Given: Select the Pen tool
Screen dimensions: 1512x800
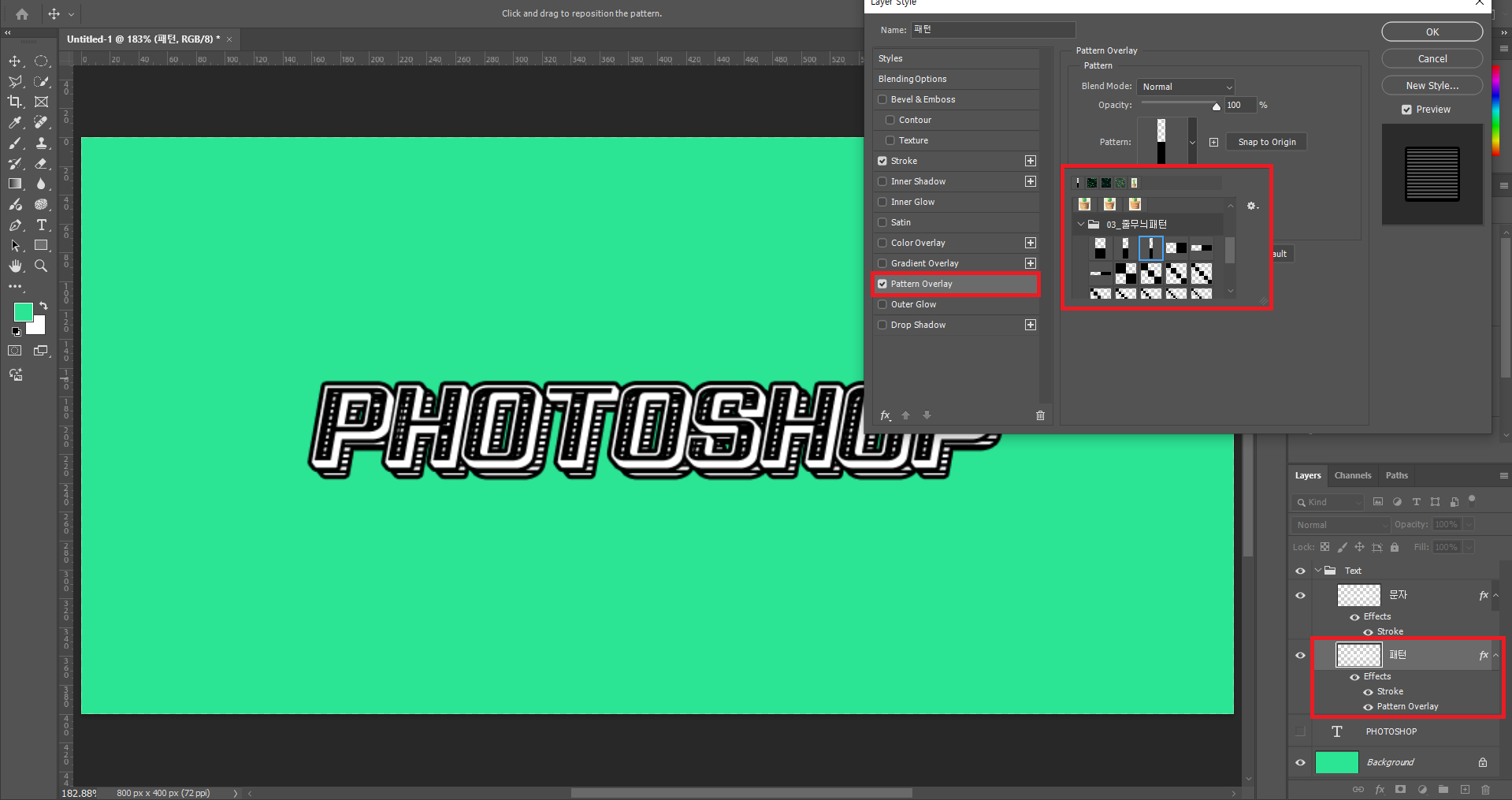Looking at the screenshot, I should pos(15,225).
